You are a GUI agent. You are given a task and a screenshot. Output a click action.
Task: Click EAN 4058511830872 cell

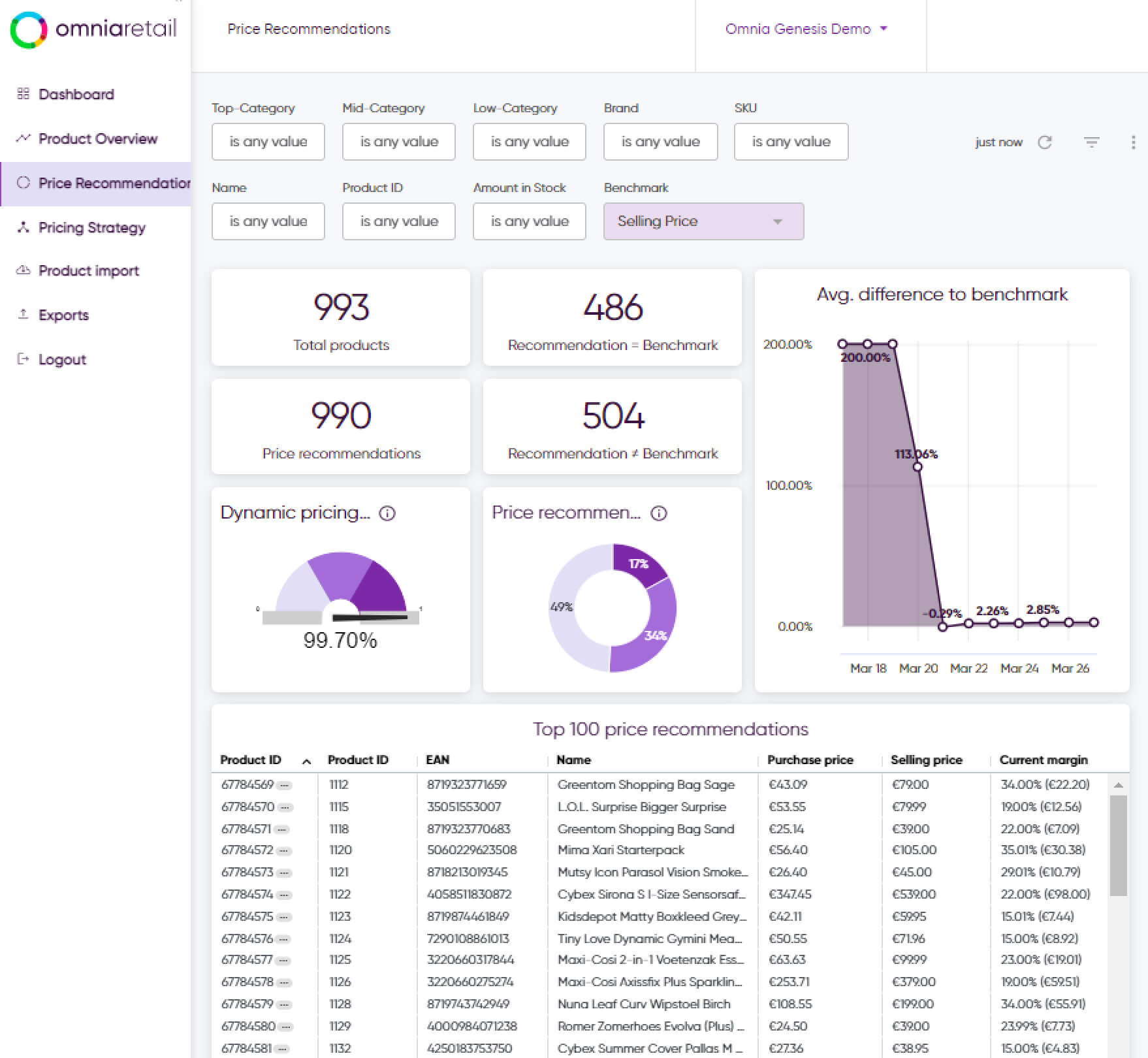469,895
